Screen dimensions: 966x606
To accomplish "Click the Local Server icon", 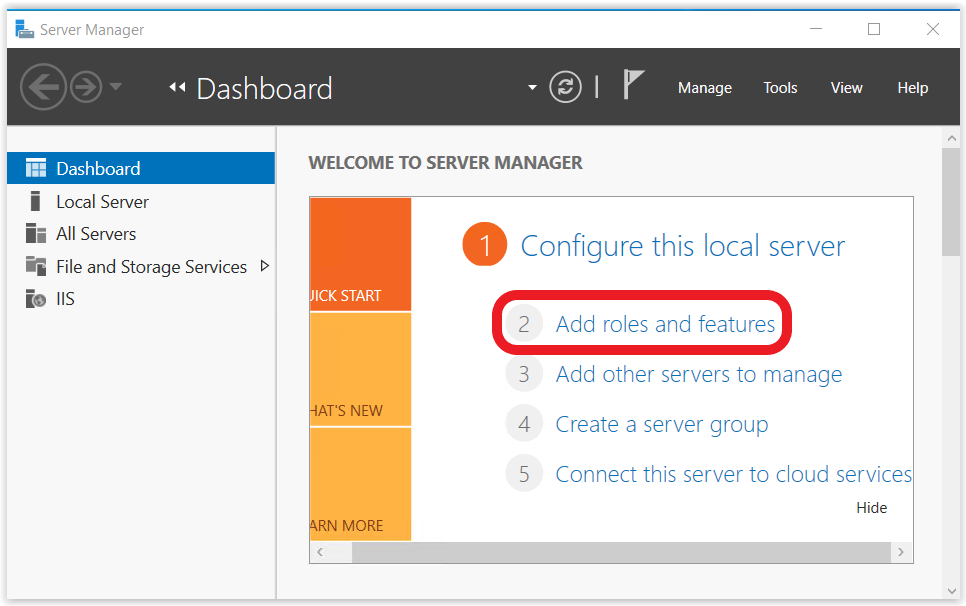I will [x=35, y=201].
